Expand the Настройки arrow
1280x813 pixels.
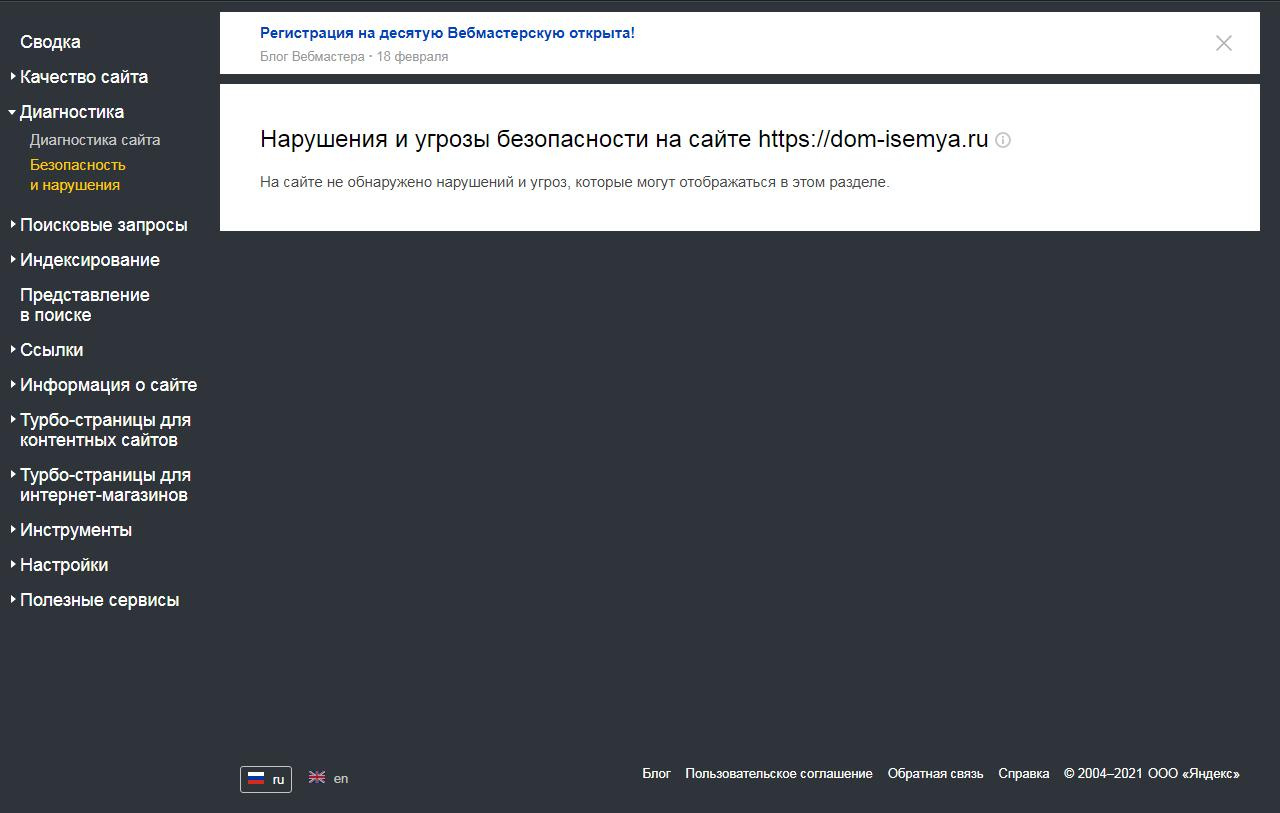13,564
